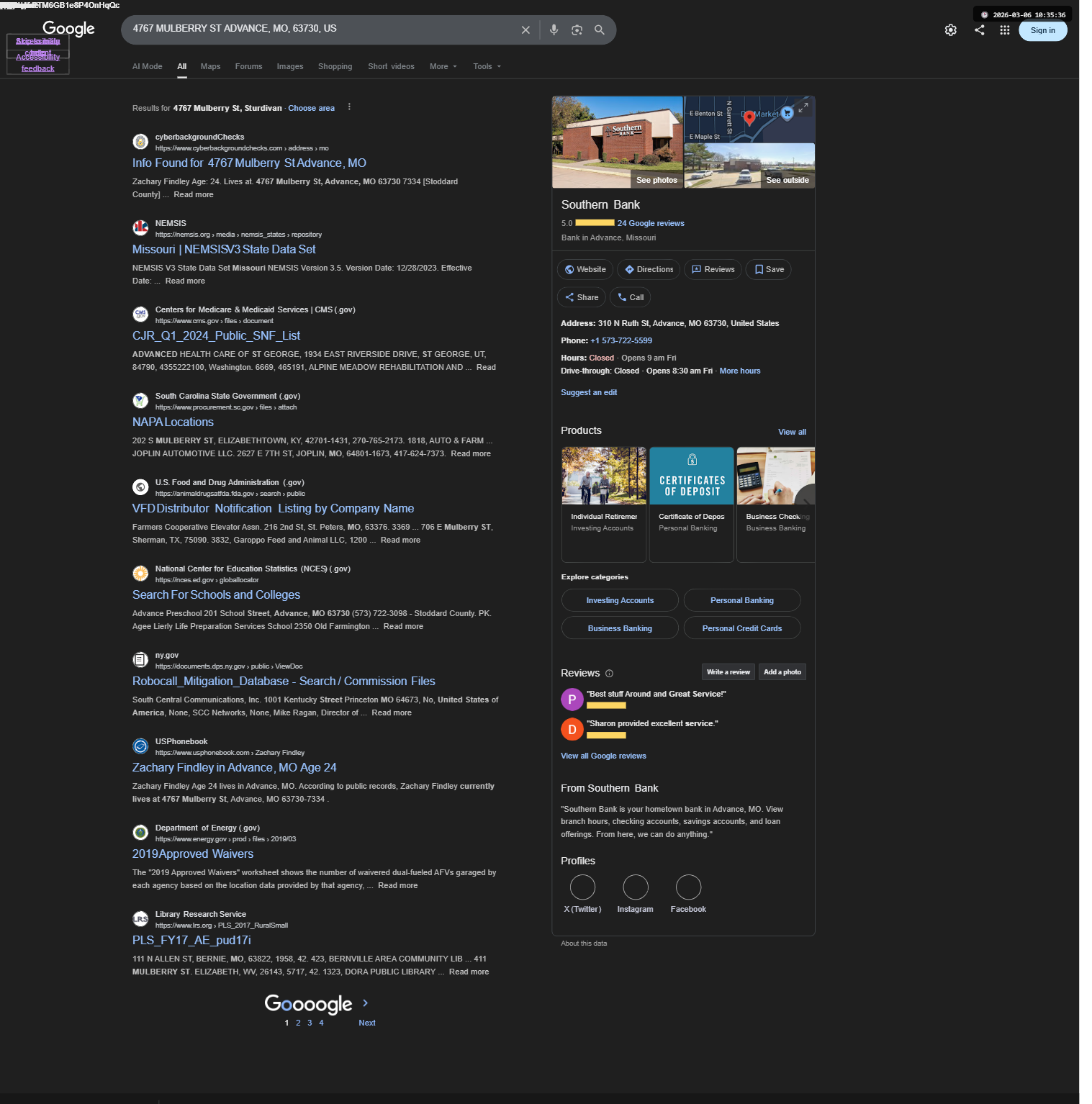Viewport: 1092px width, 1104px height.
Task: Open the map thumbnail with red pin
Action: pos(749,119)
